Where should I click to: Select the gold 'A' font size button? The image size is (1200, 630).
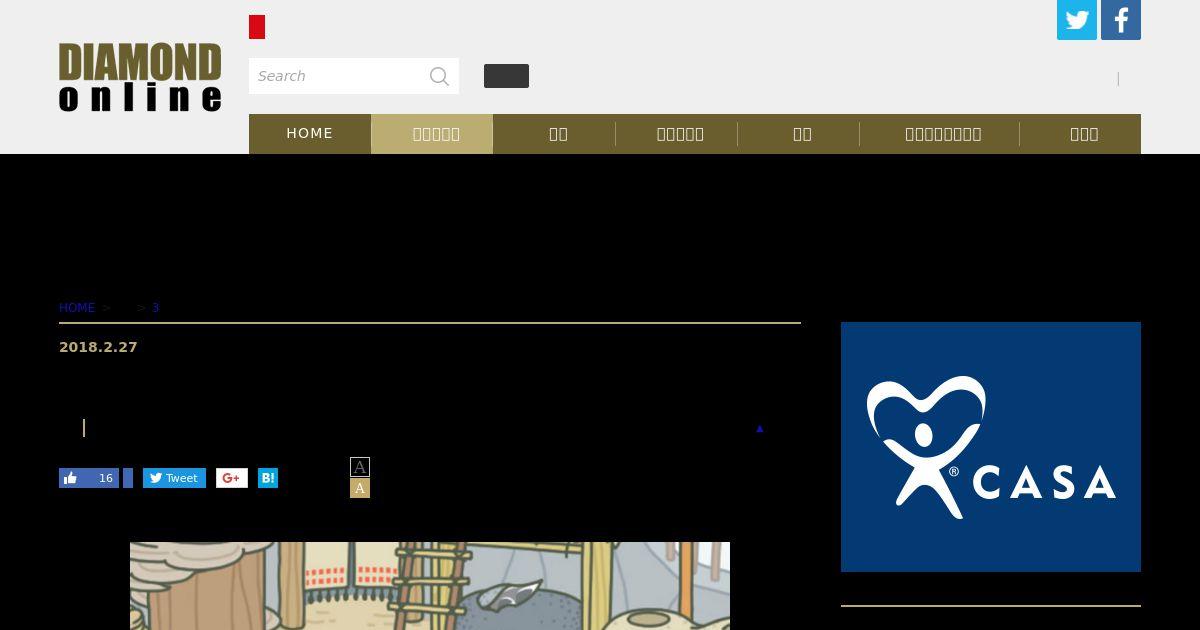pos(360,488)
